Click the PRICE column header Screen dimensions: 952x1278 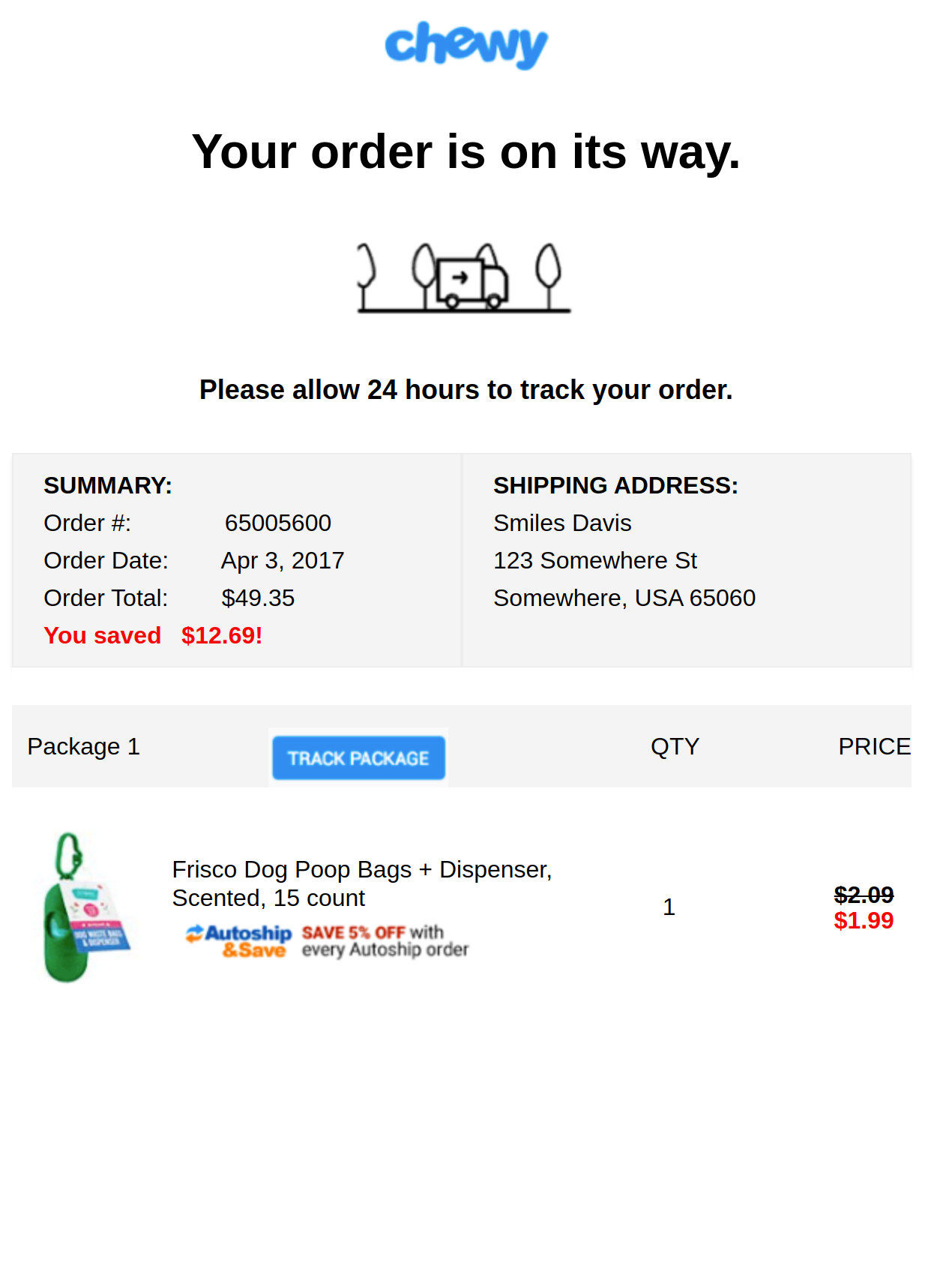coord(873,747)
